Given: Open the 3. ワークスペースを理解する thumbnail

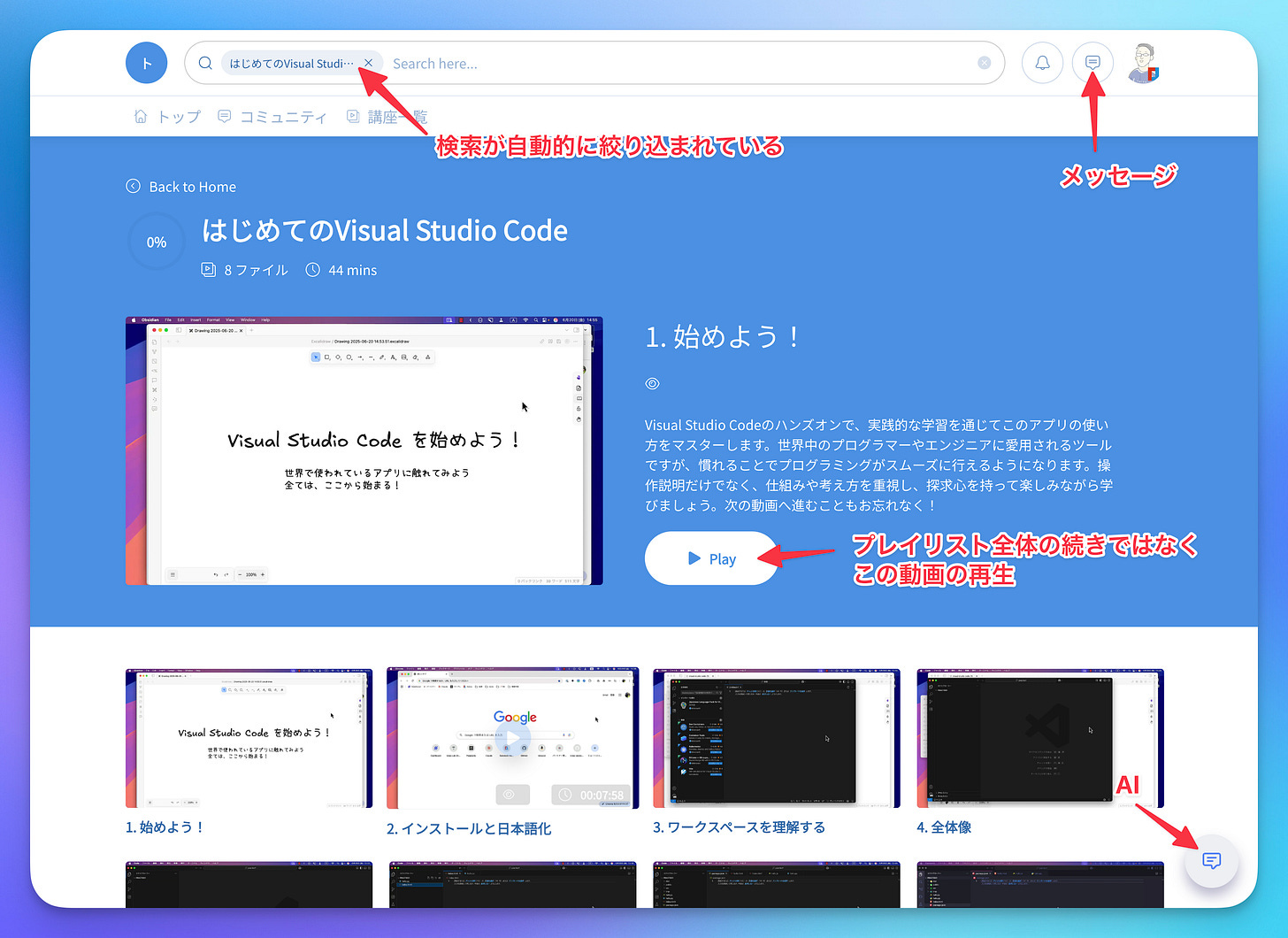Looking at the screenshot, I should click(777, 738).
